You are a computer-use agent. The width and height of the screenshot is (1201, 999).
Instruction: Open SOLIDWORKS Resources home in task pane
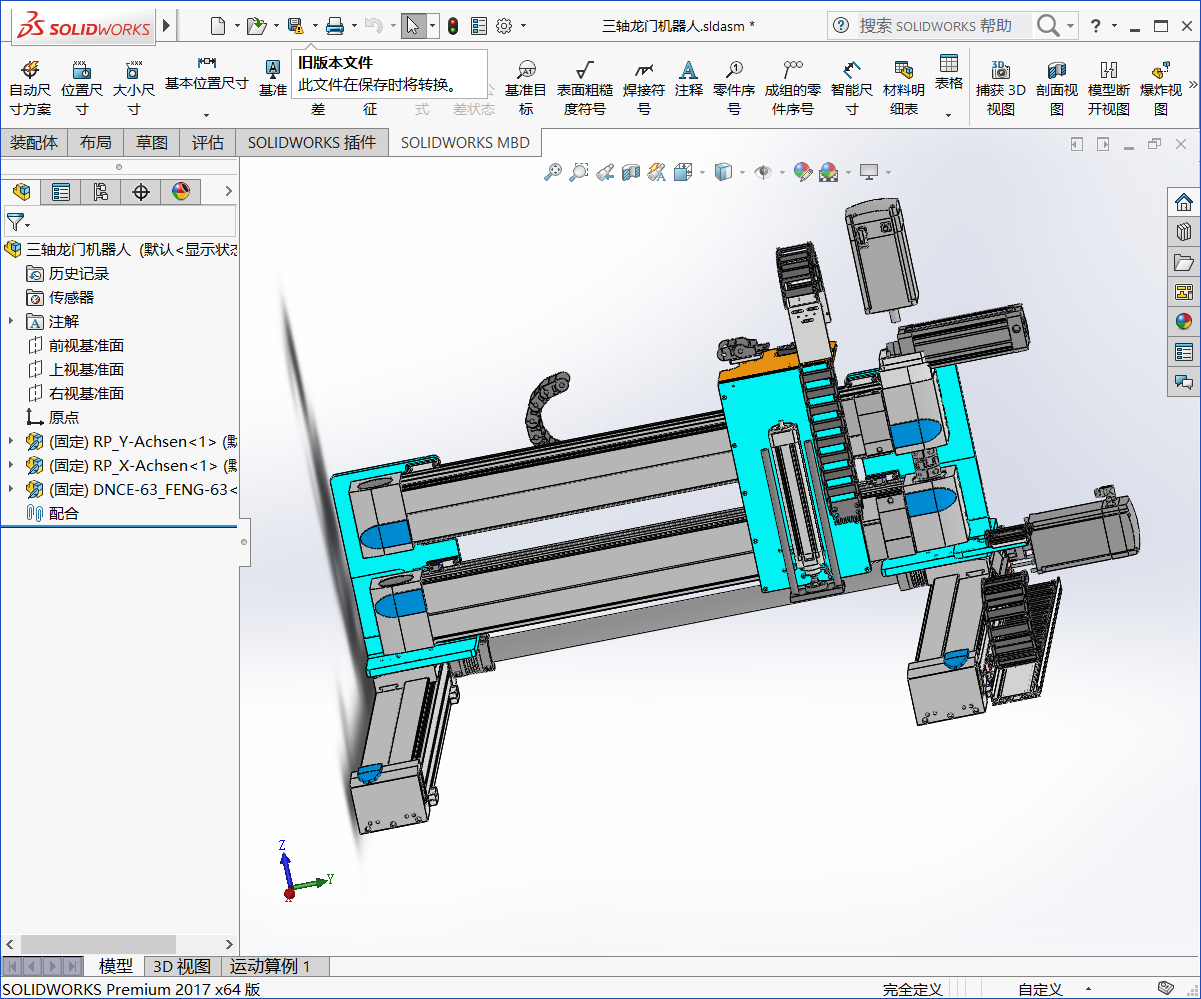click(1184, 202)
